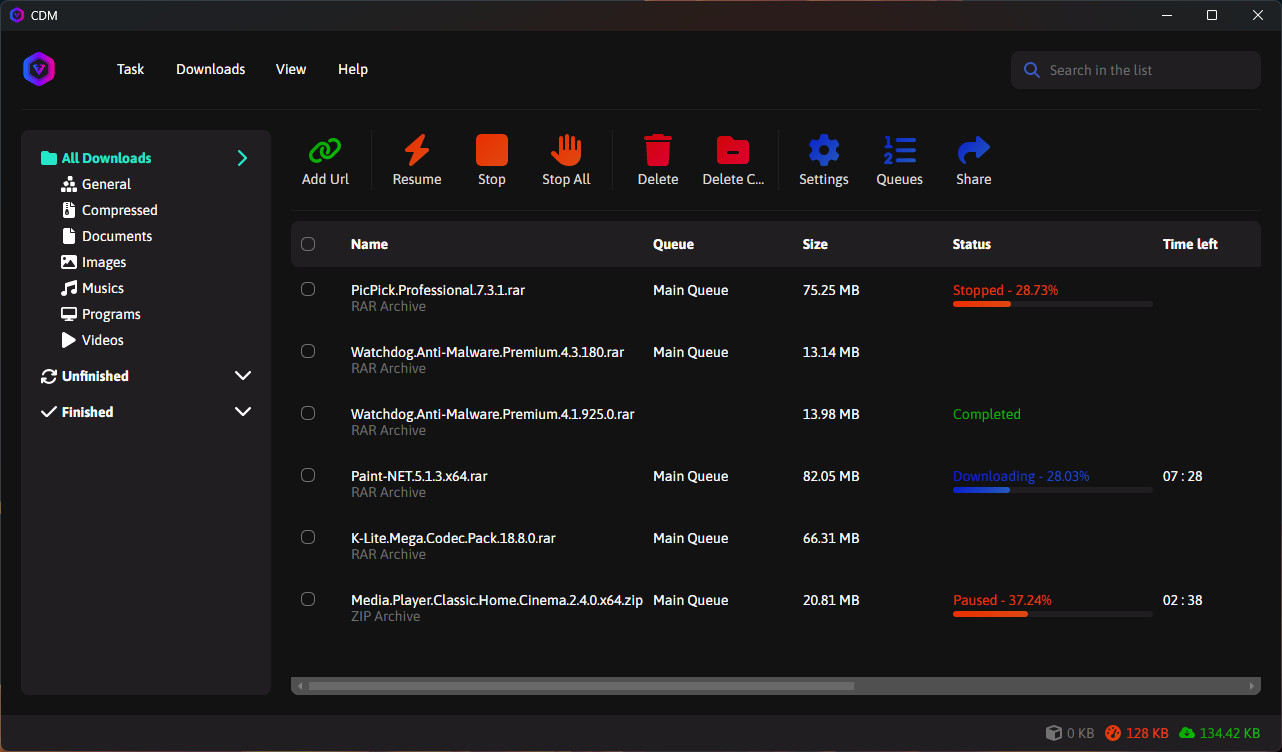Open the Help menu
Image resolution: width=1282 pixels, height=752 pixels.
353,69
